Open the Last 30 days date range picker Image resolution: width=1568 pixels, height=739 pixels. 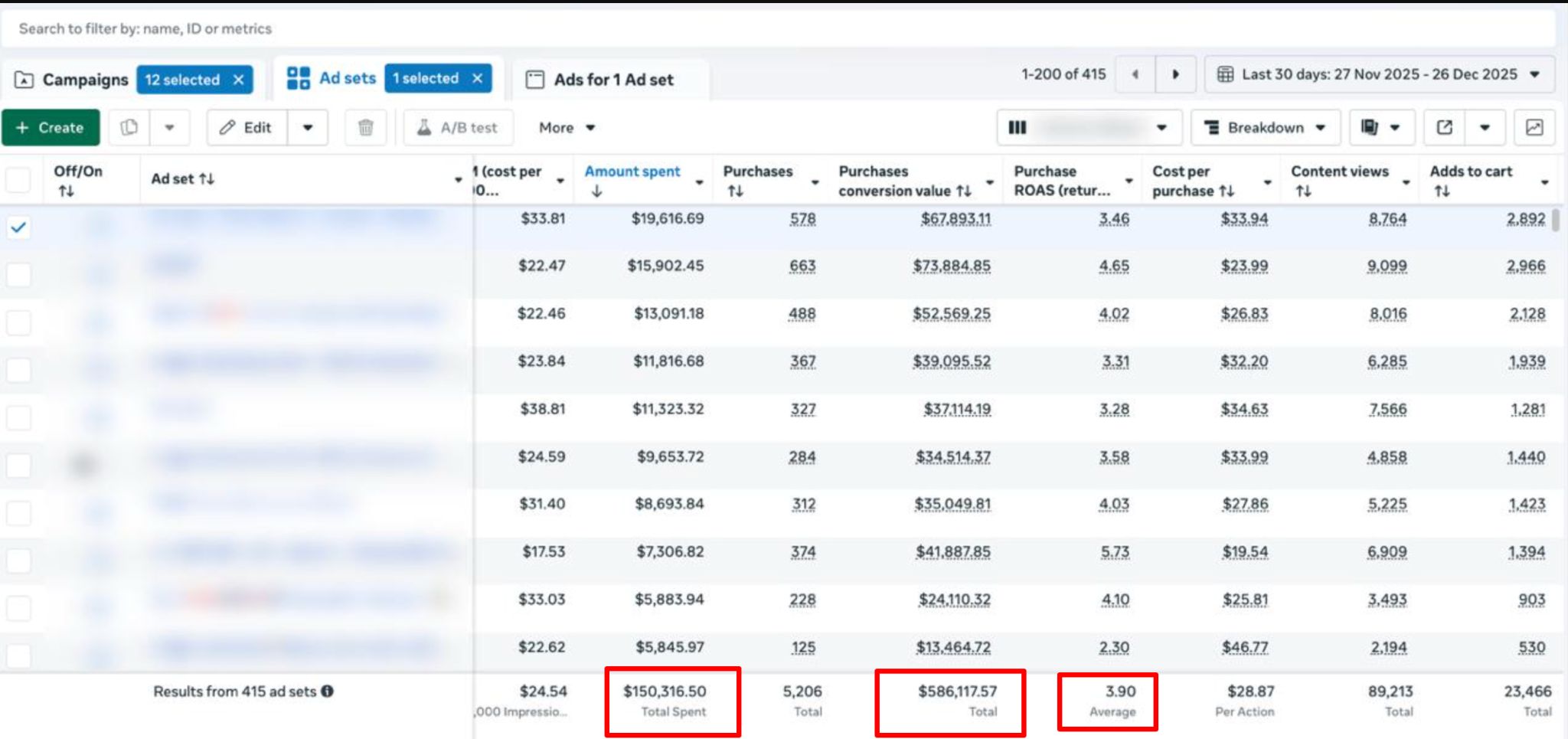pos(1378,74)
